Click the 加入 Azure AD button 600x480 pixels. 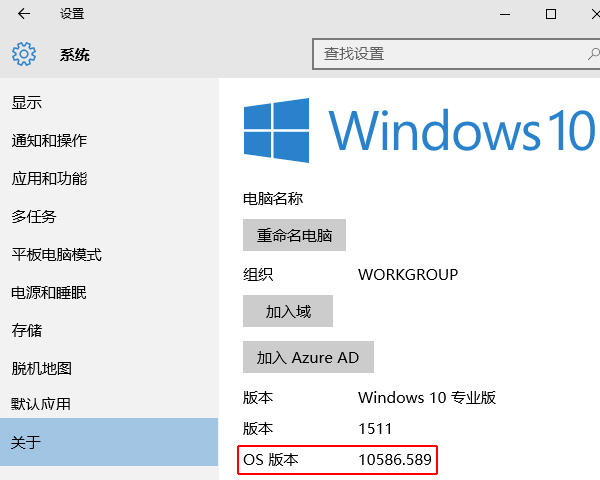[308, 357]
